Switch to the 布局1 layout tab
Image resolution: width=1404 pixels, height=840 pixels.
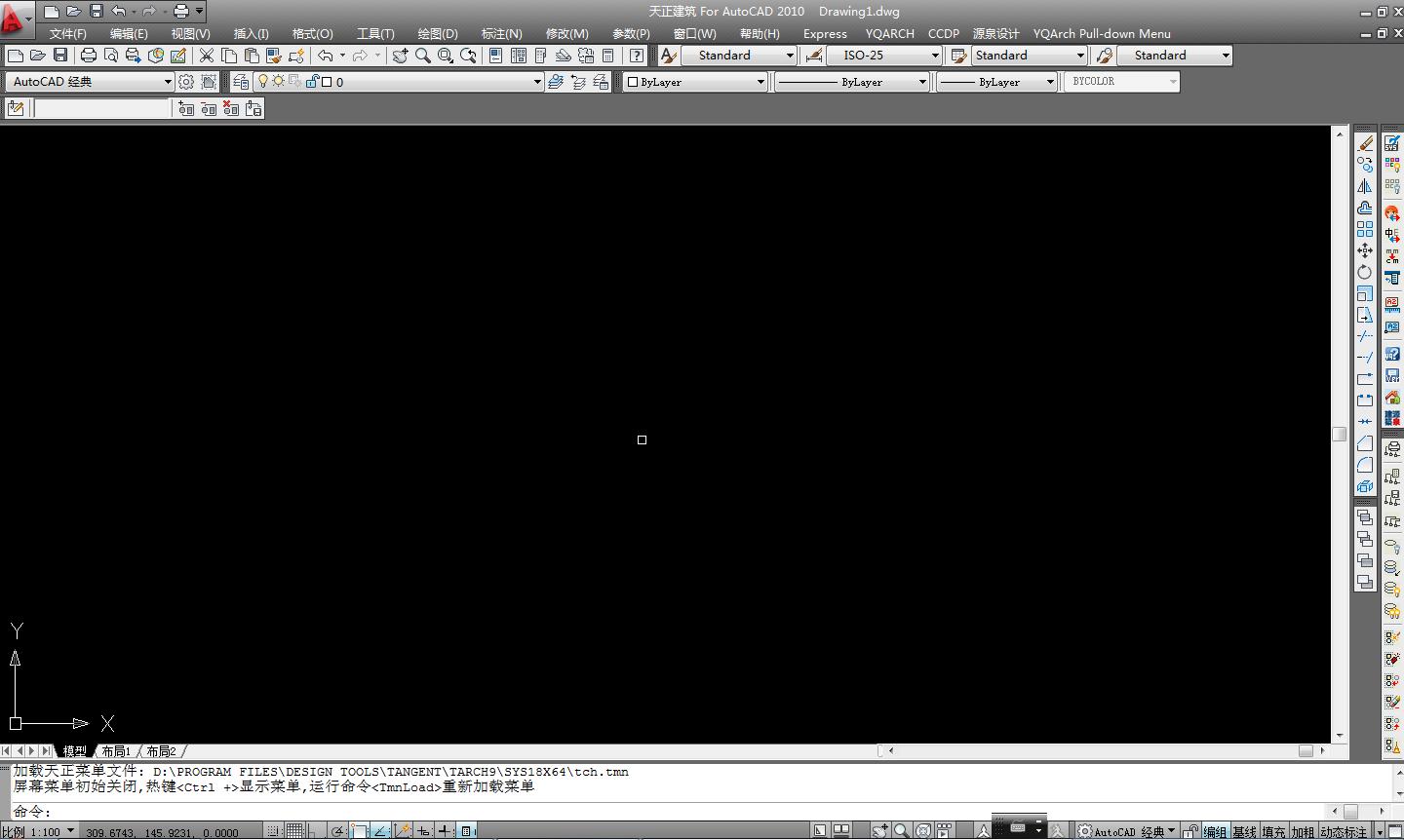115,751
